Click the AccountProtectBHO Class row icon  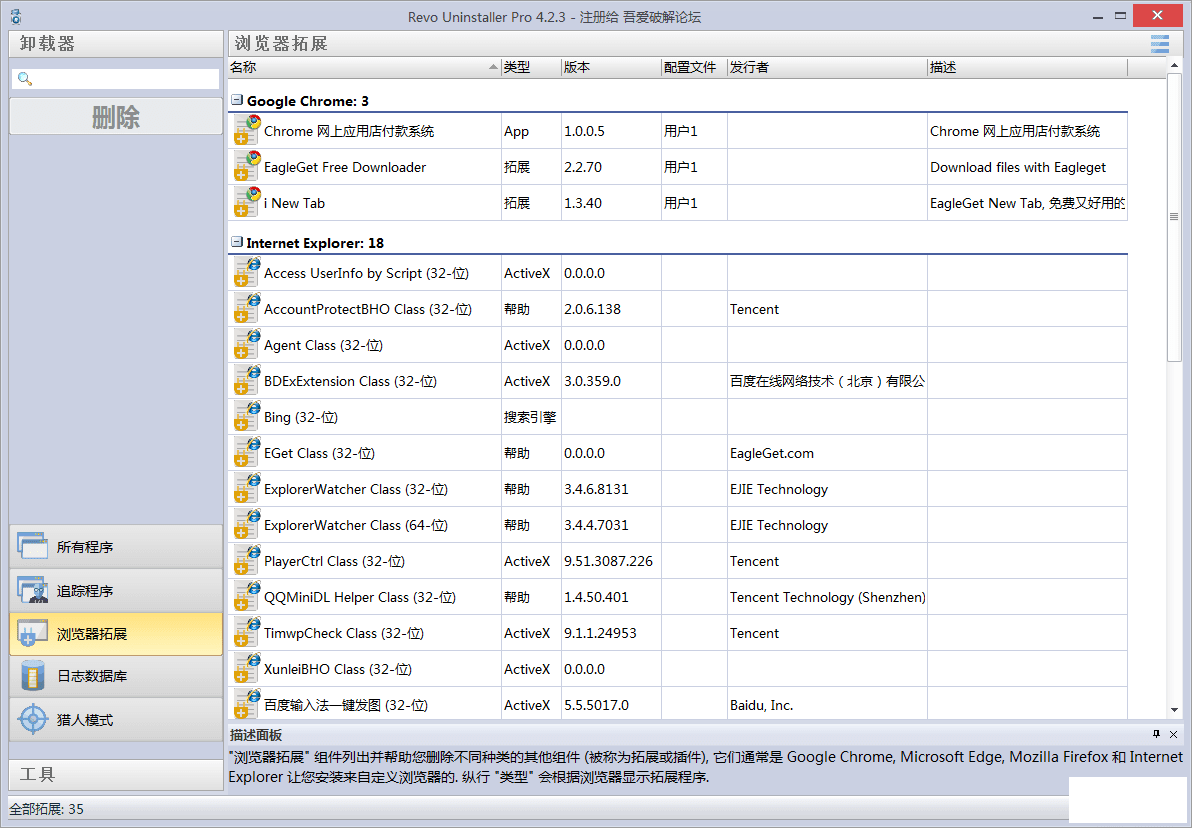(247, 309)
